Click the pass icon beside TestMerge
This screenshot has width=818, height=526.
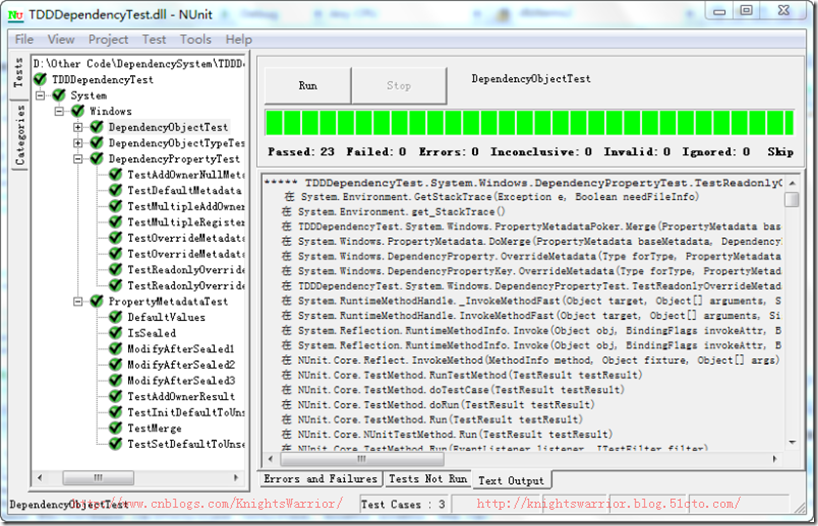pos(116,428)
